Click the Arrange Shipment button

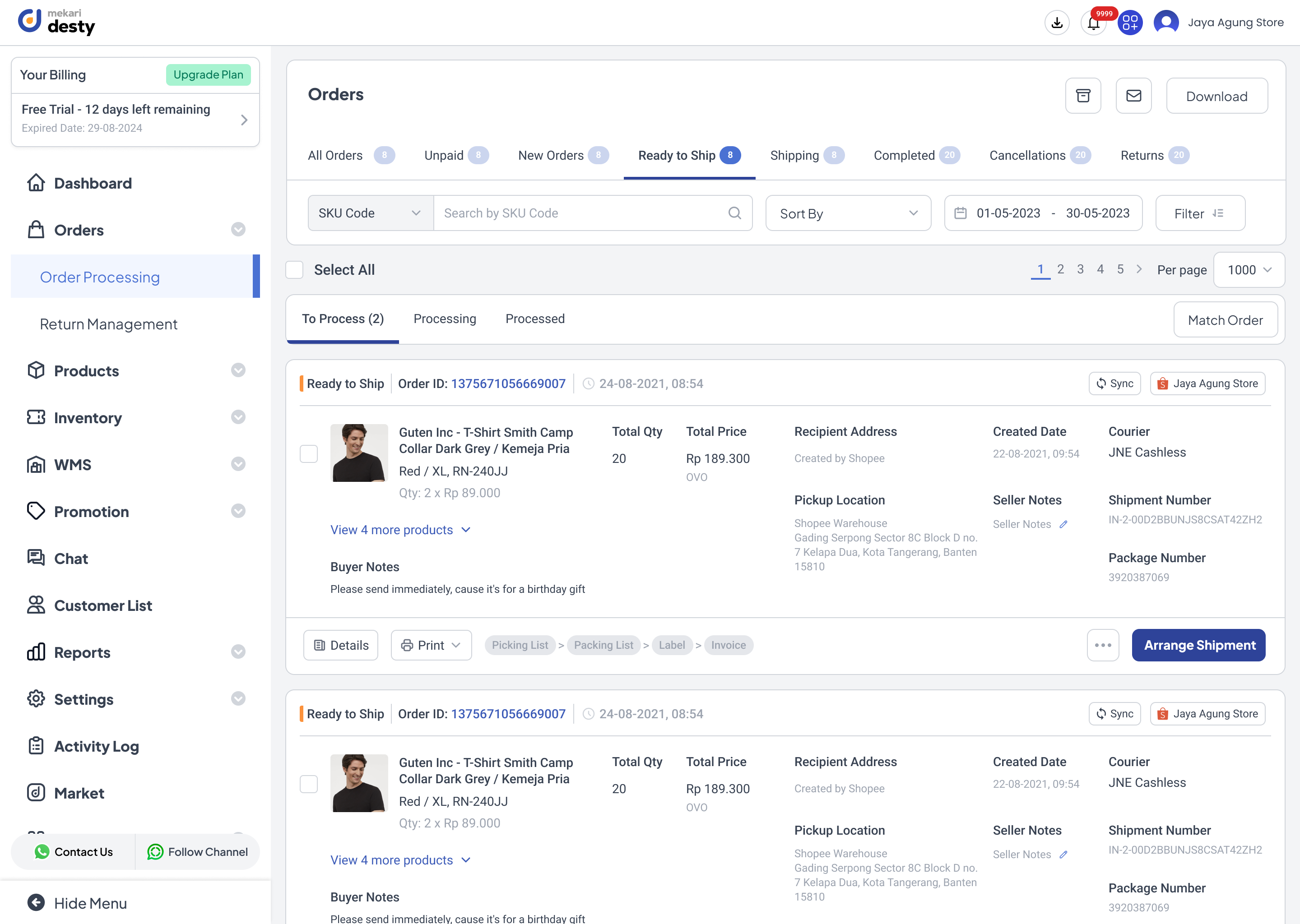pyautogui.click(x=1199, y=645)
